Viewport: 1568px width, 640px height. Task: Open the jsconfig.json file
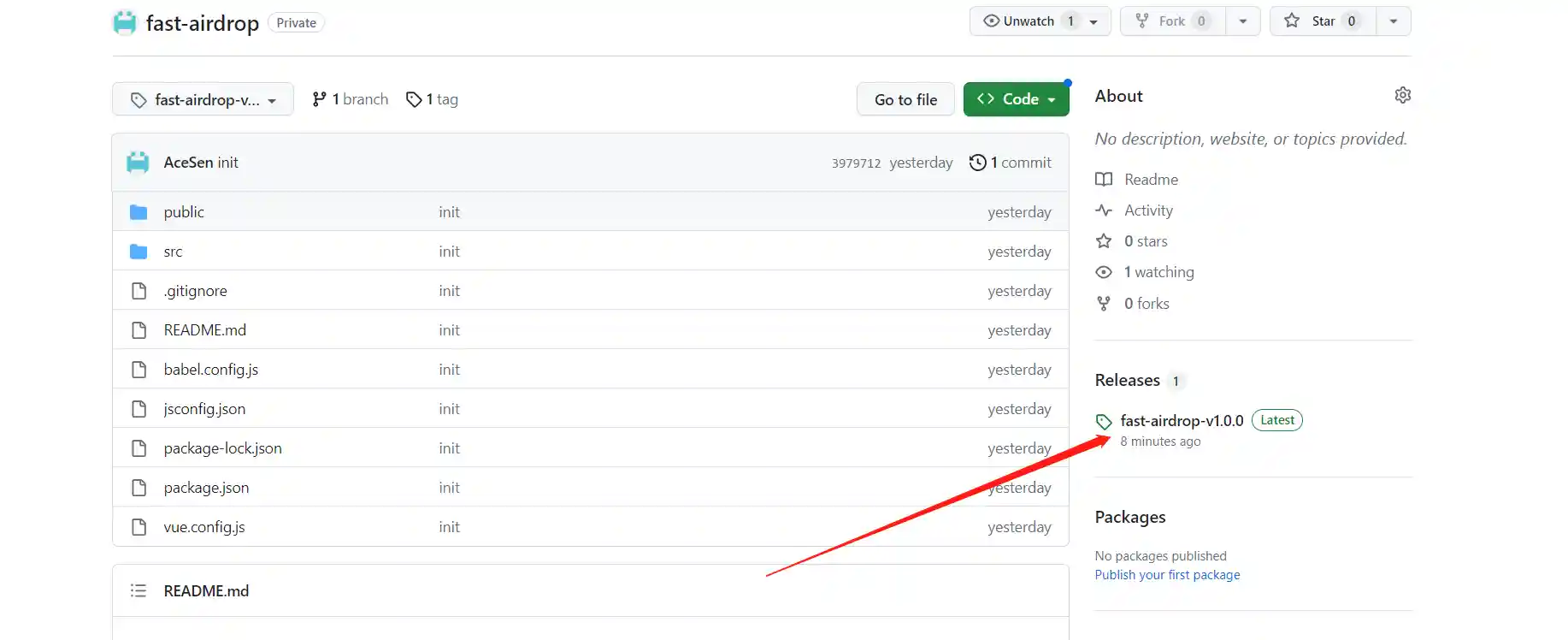pos(204,409)
